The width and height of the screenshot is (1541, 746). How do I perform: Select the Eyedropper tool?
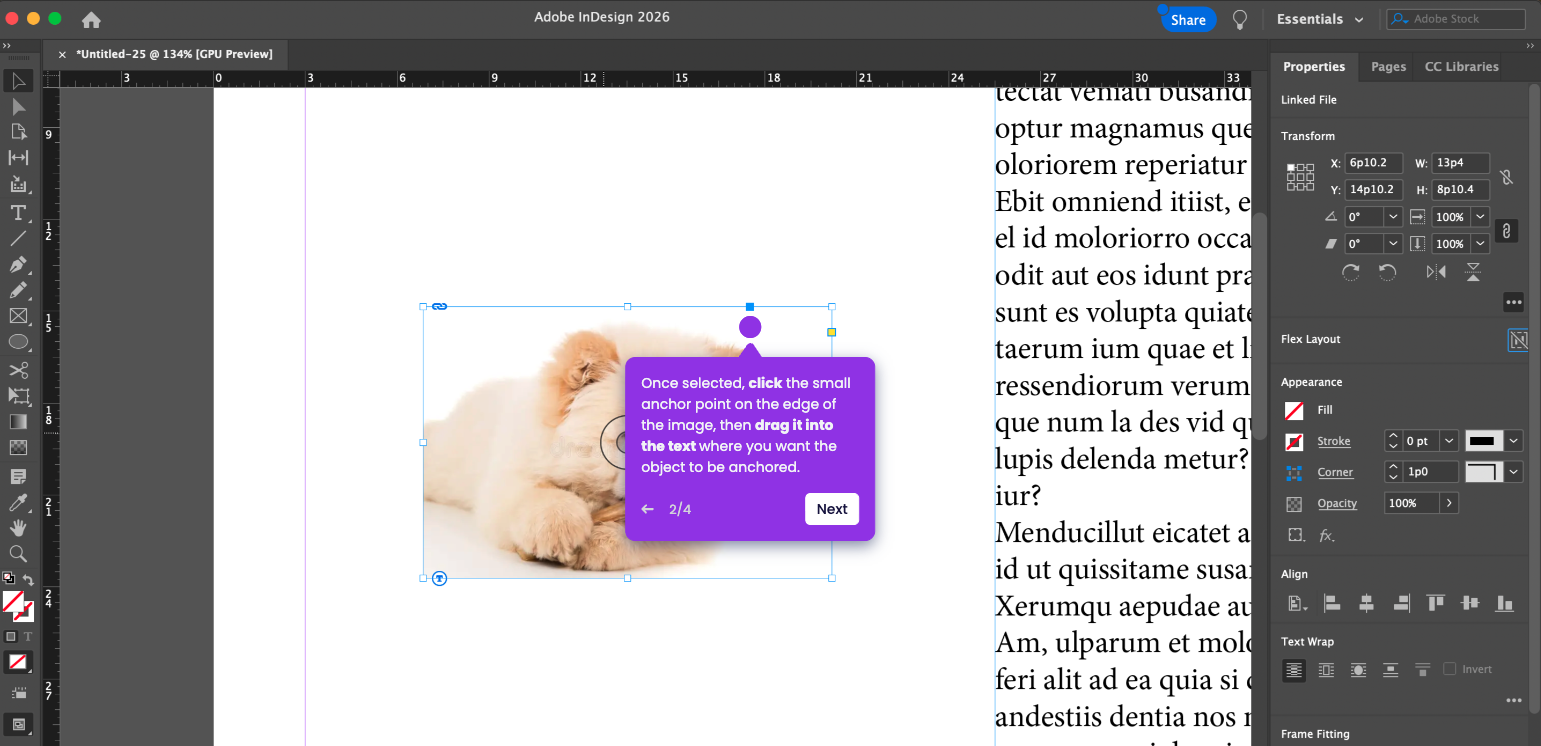point(18,502)
